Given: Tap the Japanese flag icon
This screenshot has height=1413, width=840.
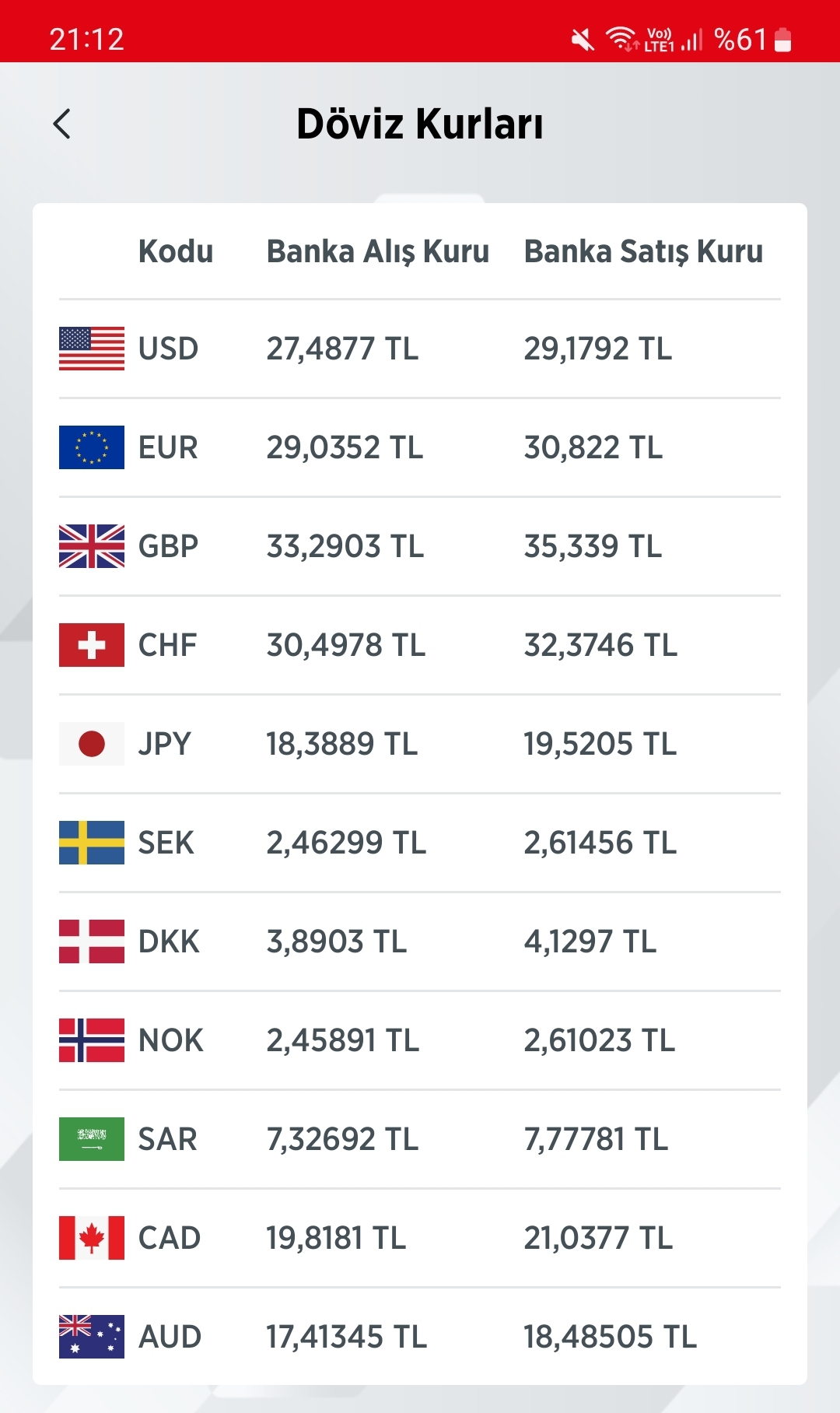Looking at the screenshot, I should tap(92, 744).
